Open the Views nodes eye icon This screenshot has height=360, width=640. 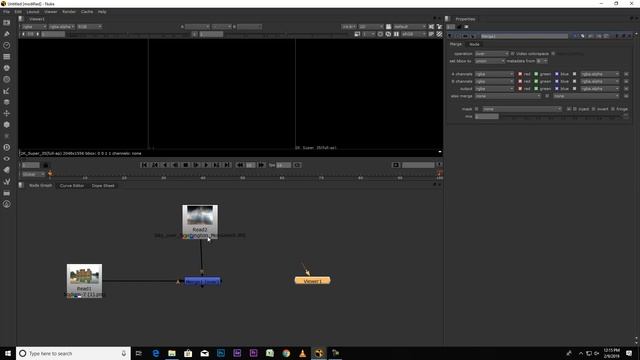click(x=7, y=159)
